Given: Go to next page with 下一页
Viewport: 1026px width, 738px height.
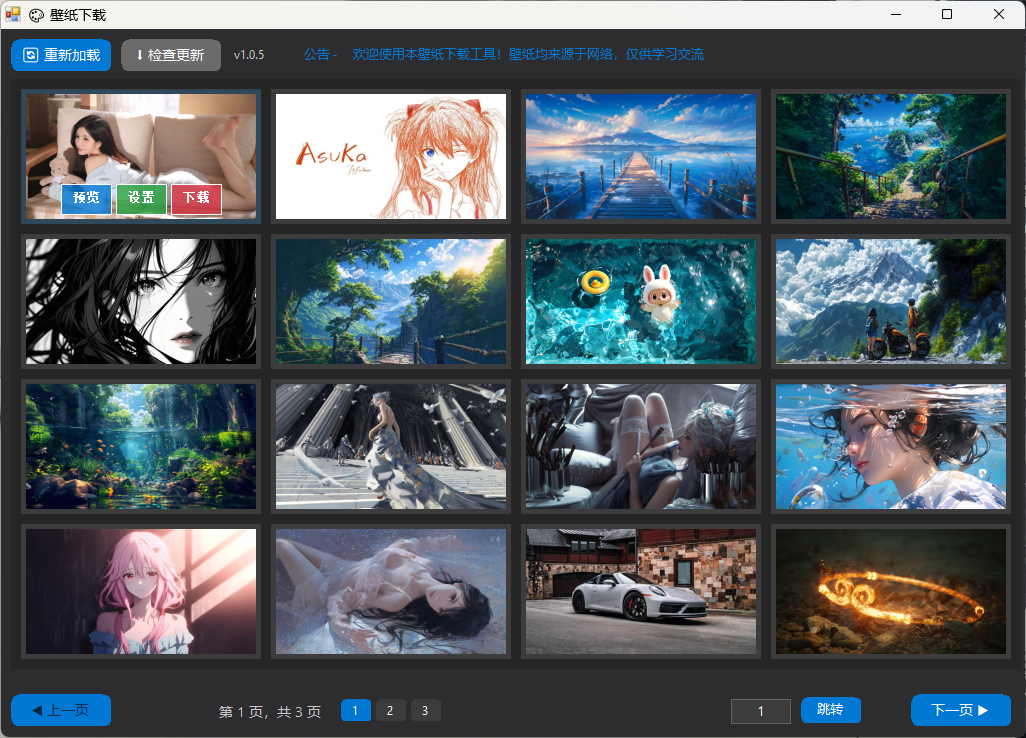Looking at the screenshot, I should point(960,710).
